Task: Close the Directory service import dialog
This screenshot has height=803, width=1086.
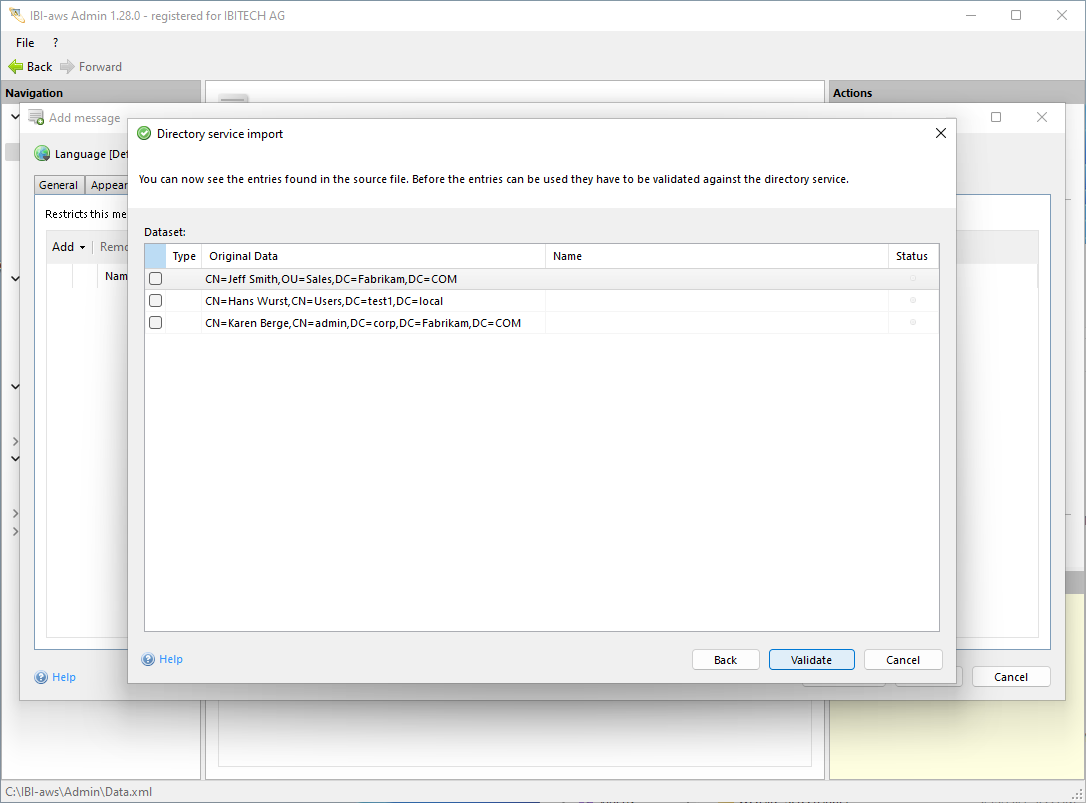Action: pyautogui.click(x=940, y=133)
